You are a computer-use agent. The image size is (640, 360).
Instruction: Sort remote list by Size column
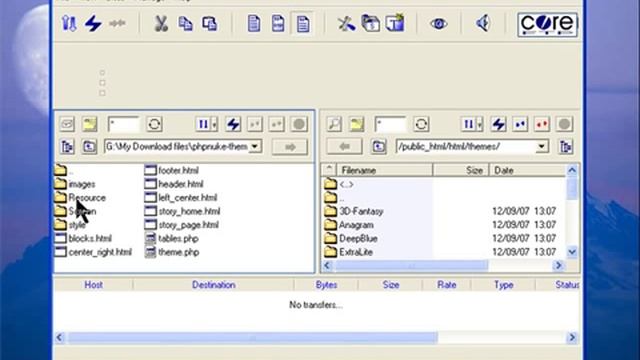pyautogui.click(x=461, y=170)
